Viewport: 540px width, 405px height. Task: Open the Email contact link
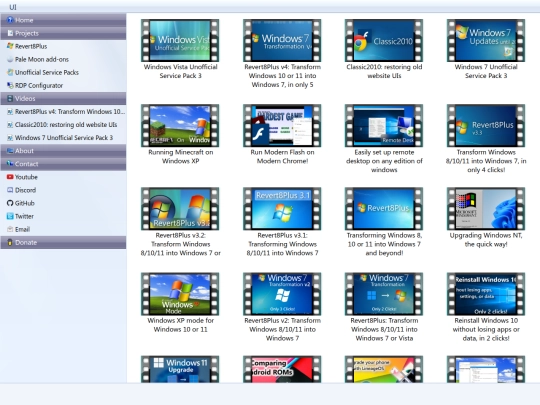[x=22, y=229]
